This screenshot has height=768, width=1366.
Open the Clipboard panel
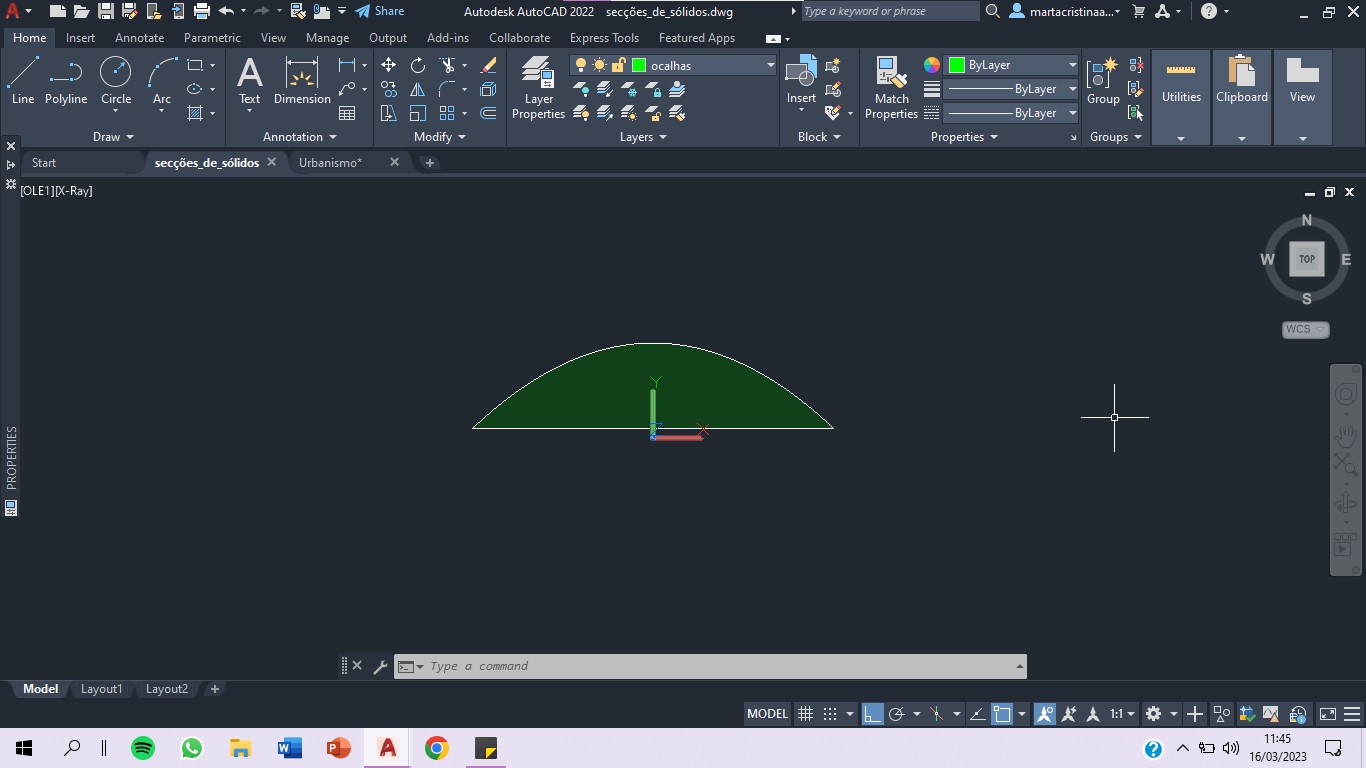point(1242,97)
